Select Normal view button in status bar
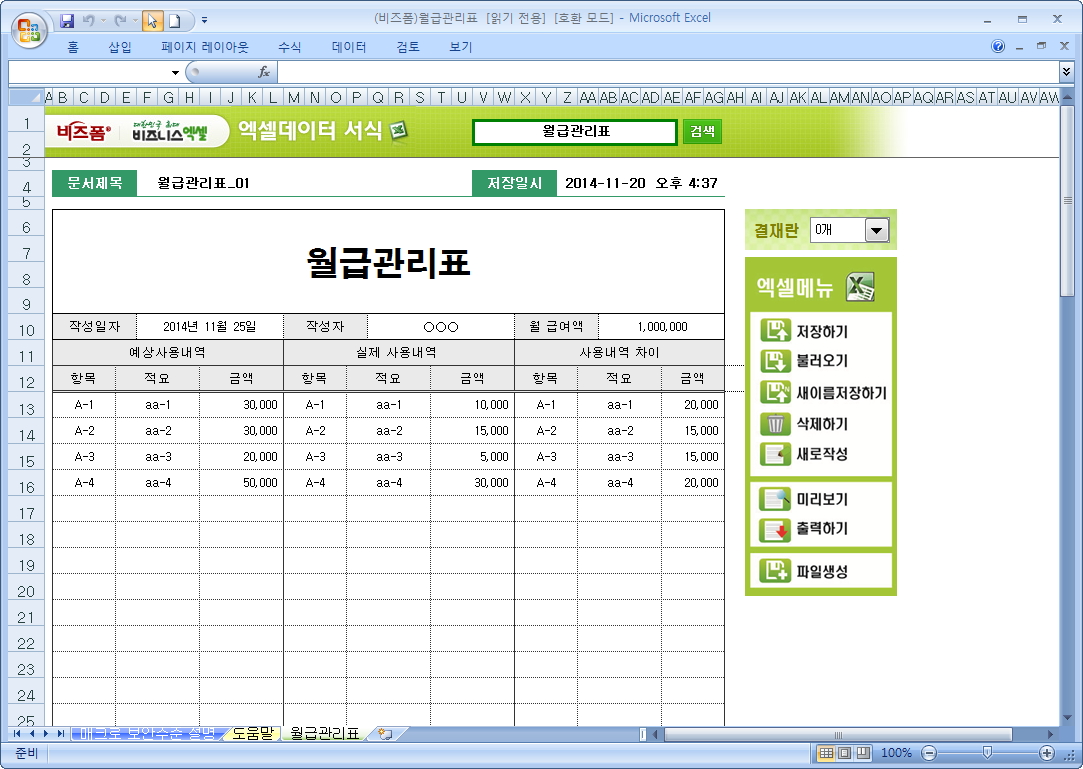 (x=826, y=752)
